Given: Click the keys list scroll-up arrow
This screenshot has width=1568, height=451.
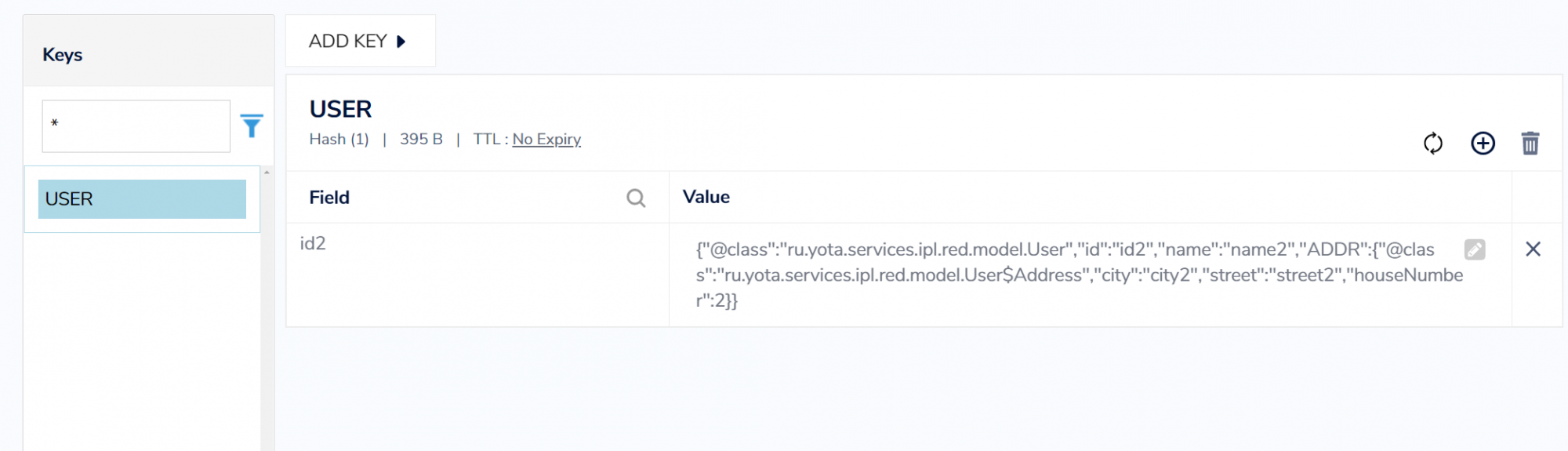Looking at the screenshot, I should pyautogui.click(x=267, y=173).
